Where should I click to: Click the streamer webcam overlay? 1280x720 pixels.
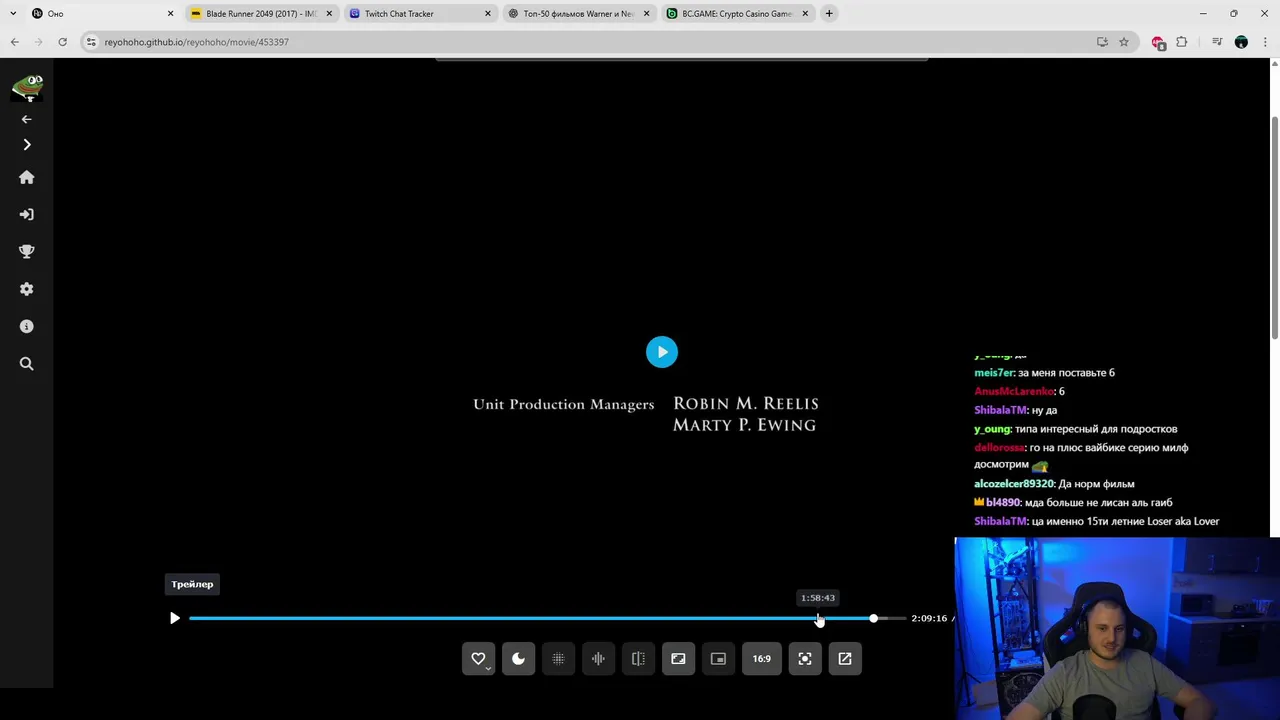click(1117, 628)
